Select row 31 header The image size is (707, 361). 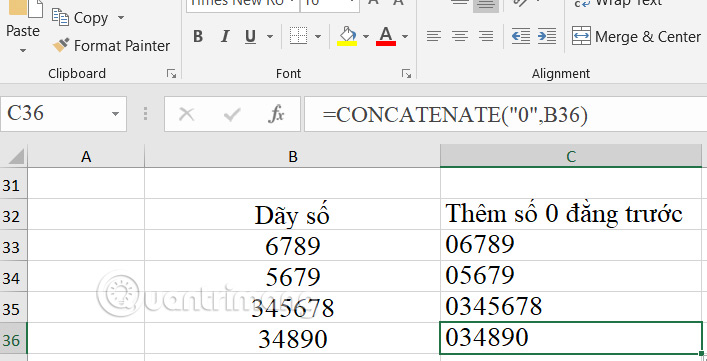tap(14, 184)
